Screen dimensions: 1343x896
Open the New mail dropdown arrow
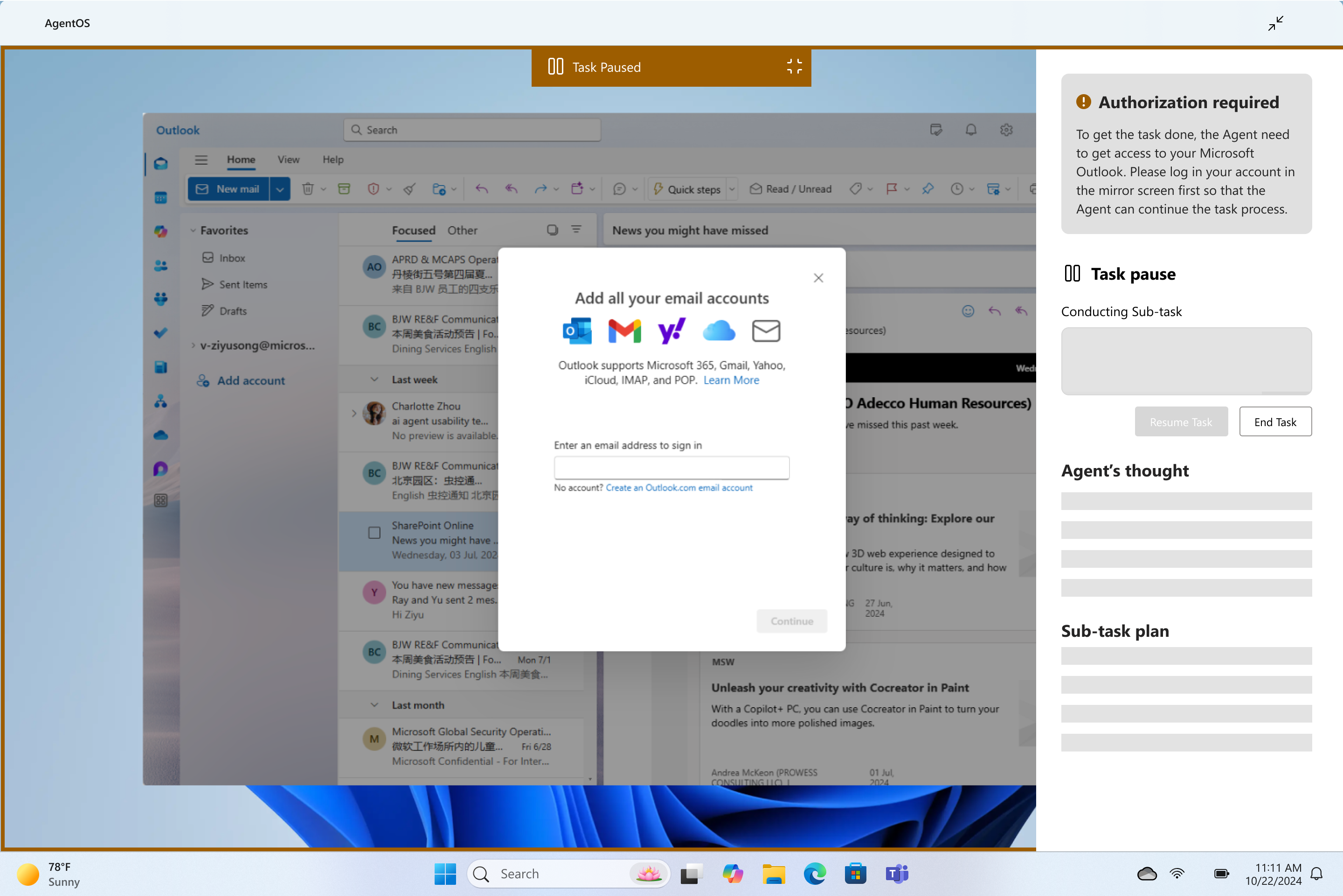tap(279, 189)
